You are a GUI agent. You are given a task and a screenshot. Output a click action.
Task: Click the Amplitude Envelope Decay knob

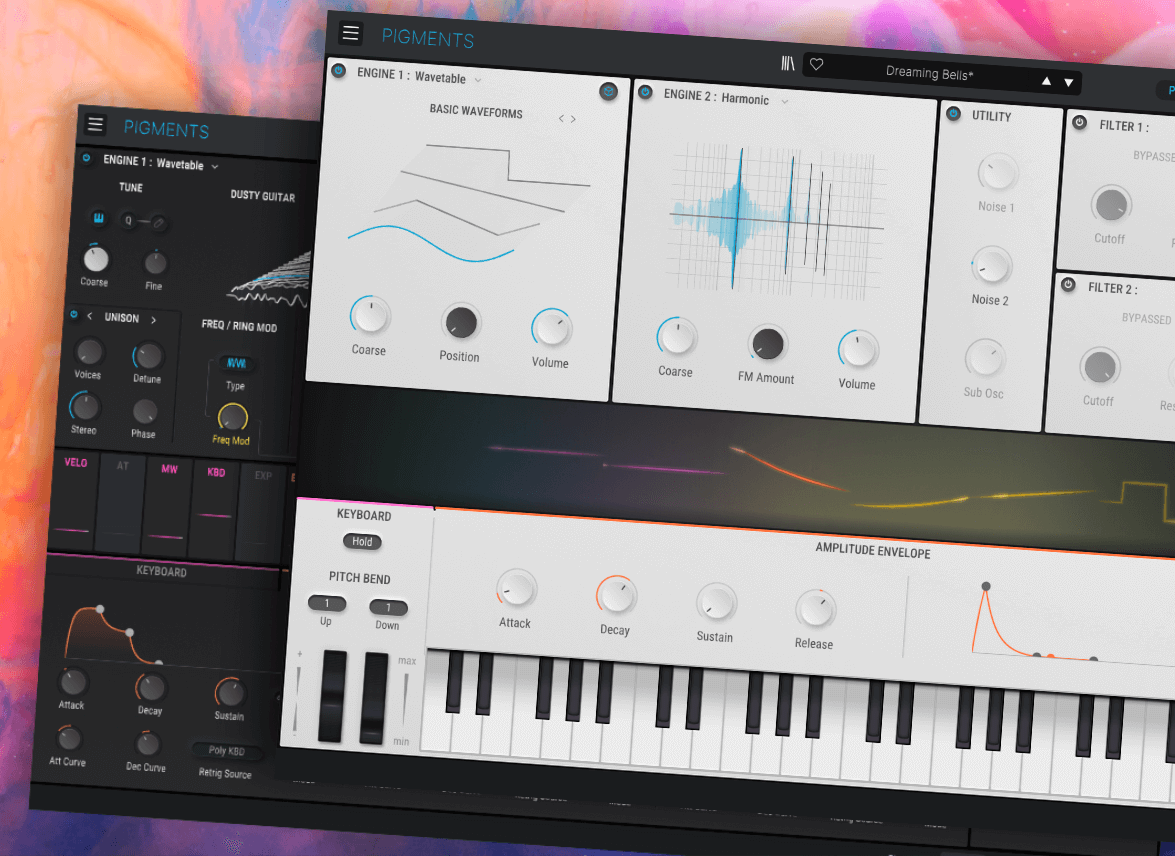617,595
